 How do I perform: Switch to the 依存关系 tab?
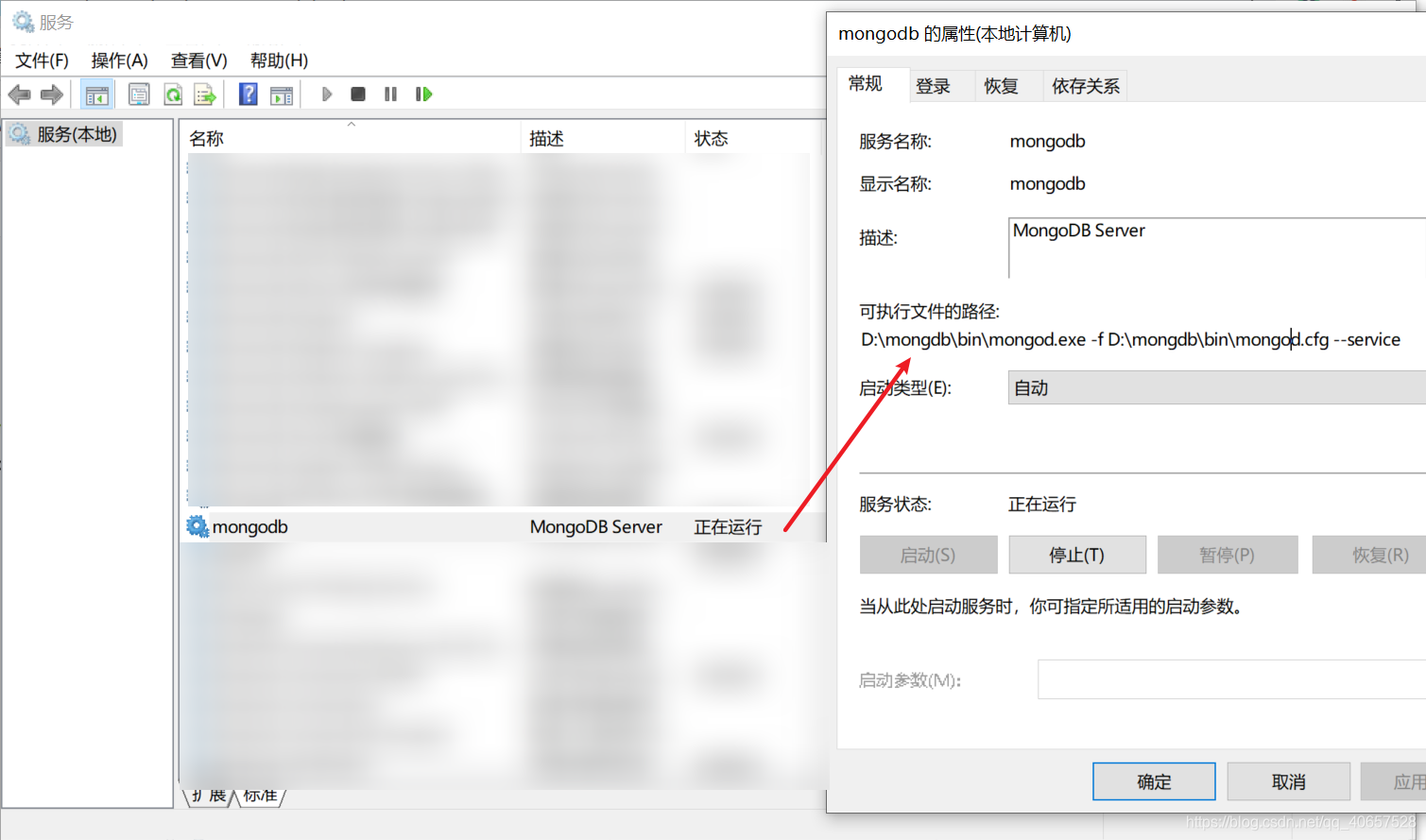pos(1086,86)
